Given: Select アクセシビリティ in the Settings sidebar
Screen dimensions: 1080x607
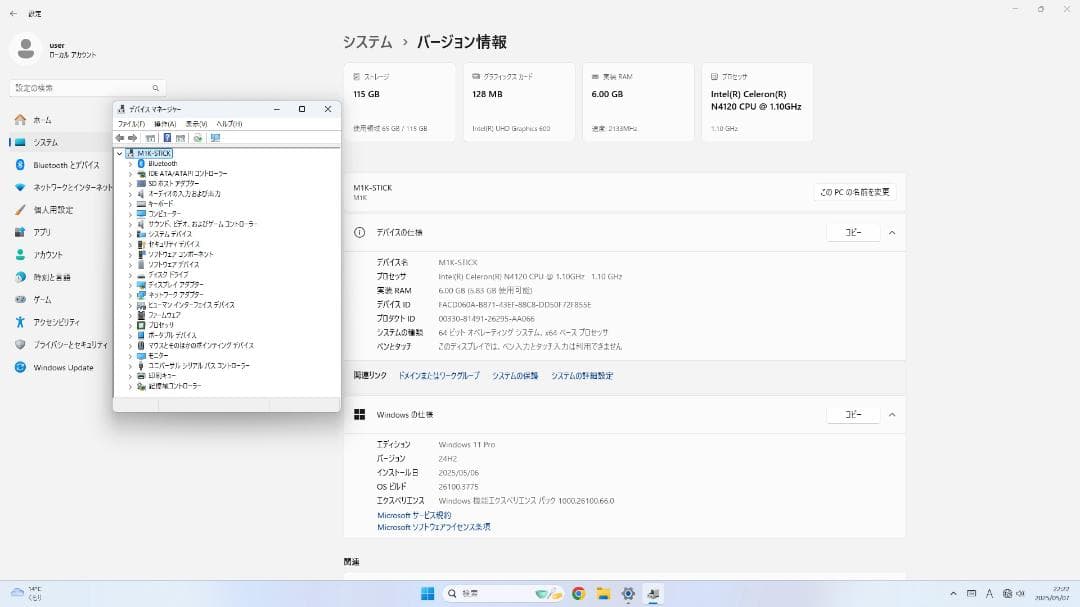Looking at the screenshot, I should 60,322.
